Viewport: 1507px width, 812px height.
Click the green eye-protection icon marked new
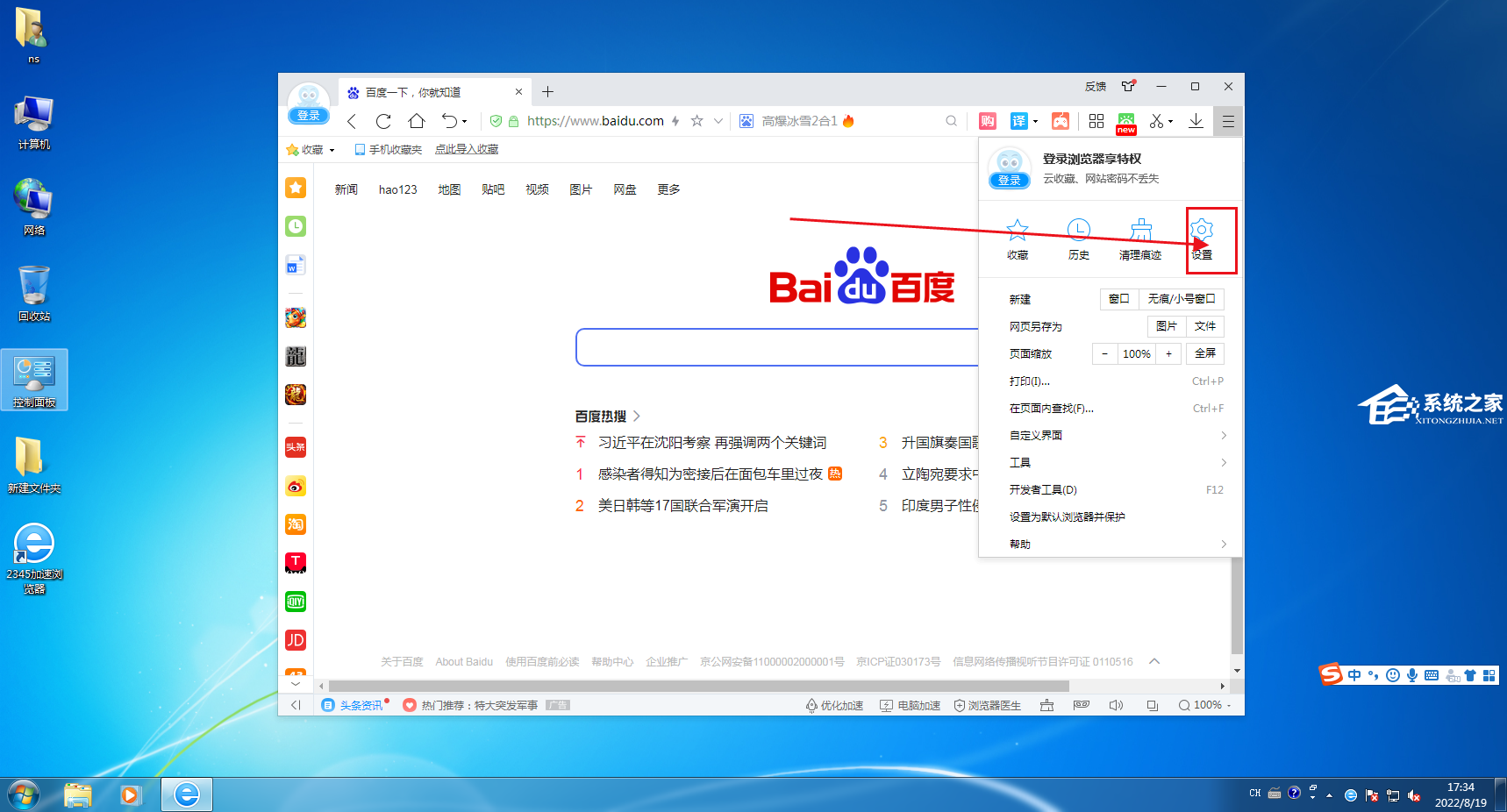(x=1126, y=122)
